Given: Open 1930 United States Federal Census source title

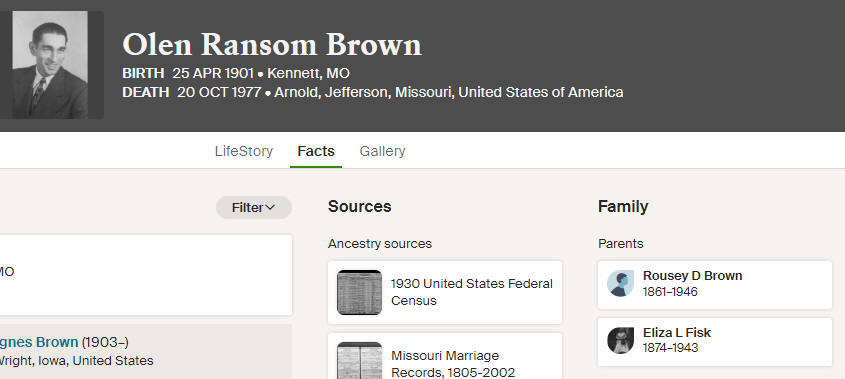Looking at the screenshot, I should click(472, 292).
